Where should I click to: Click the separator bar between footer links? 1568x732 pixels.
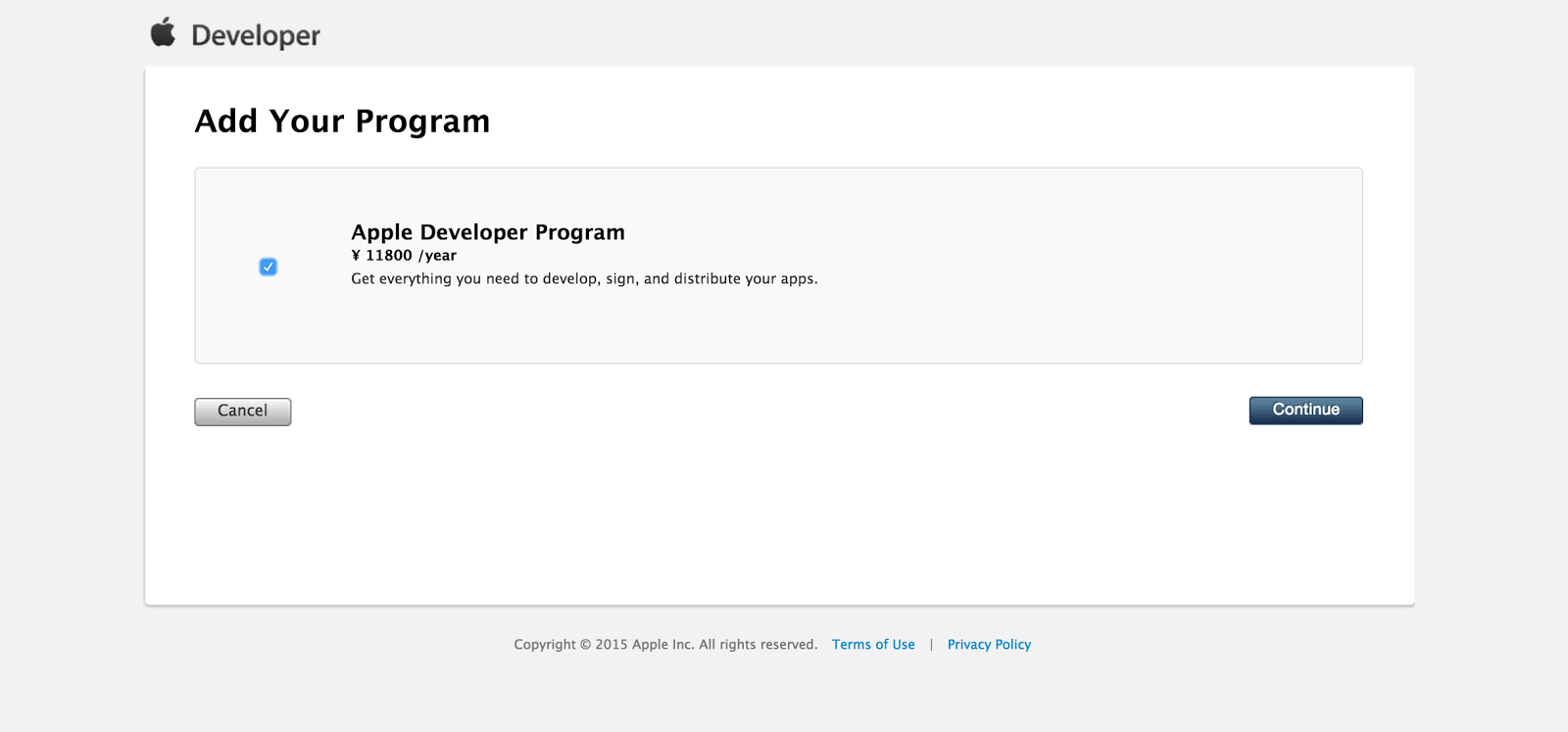point(931,645)
